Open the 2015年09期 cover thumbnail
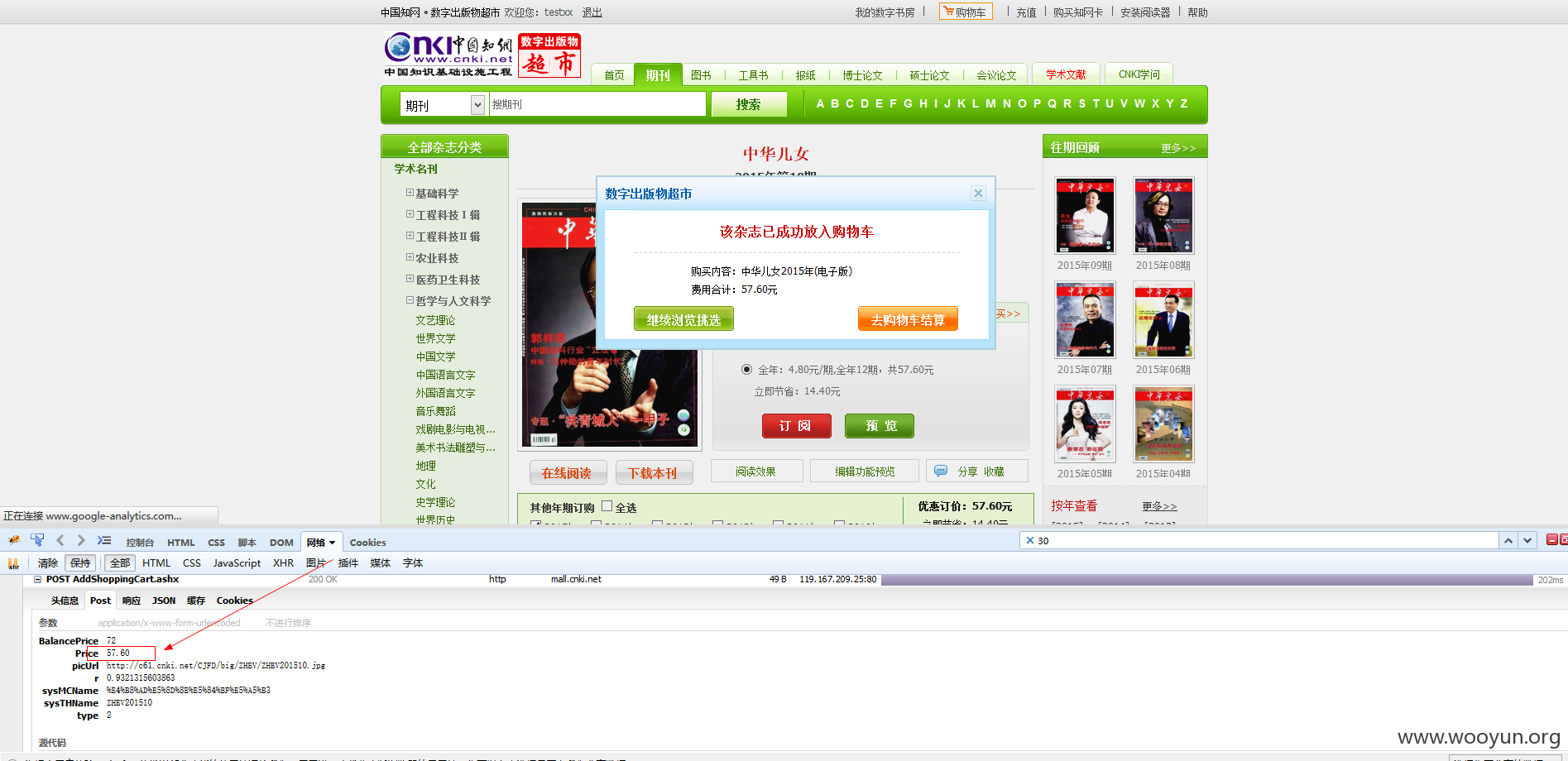This screenshot has width=1568, height=761. coord(1085,215)
